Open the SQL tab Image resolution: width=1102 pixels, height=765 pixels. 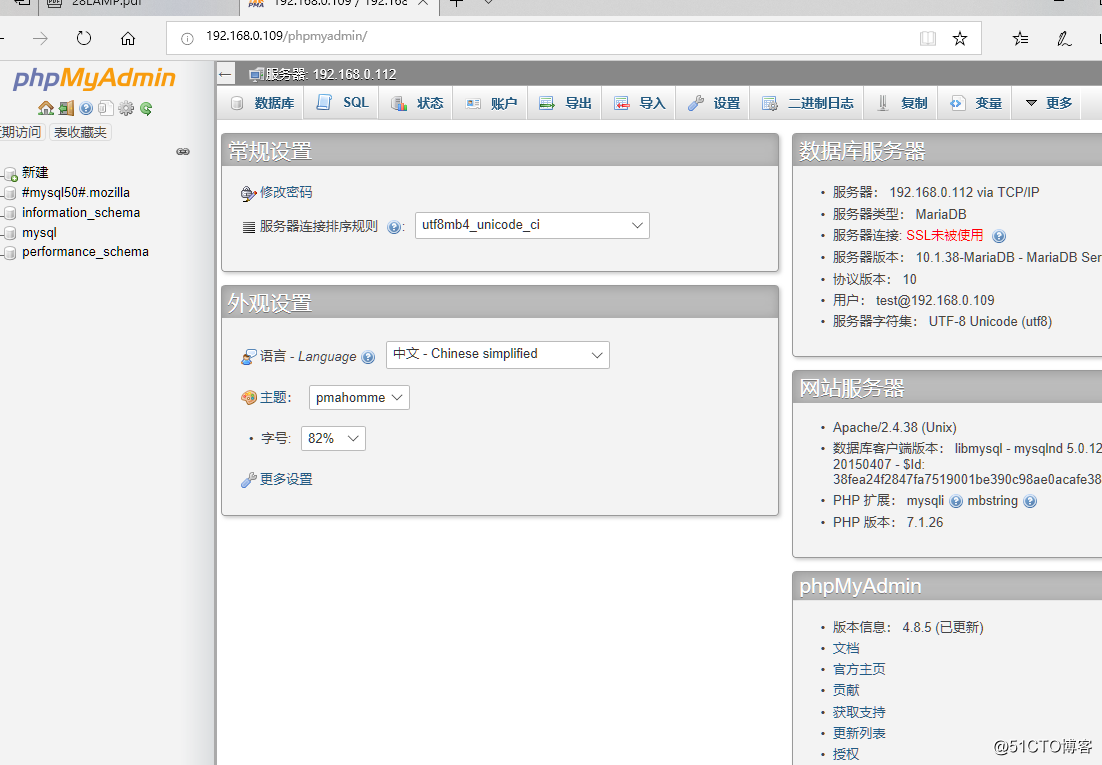tap(342, 103)
